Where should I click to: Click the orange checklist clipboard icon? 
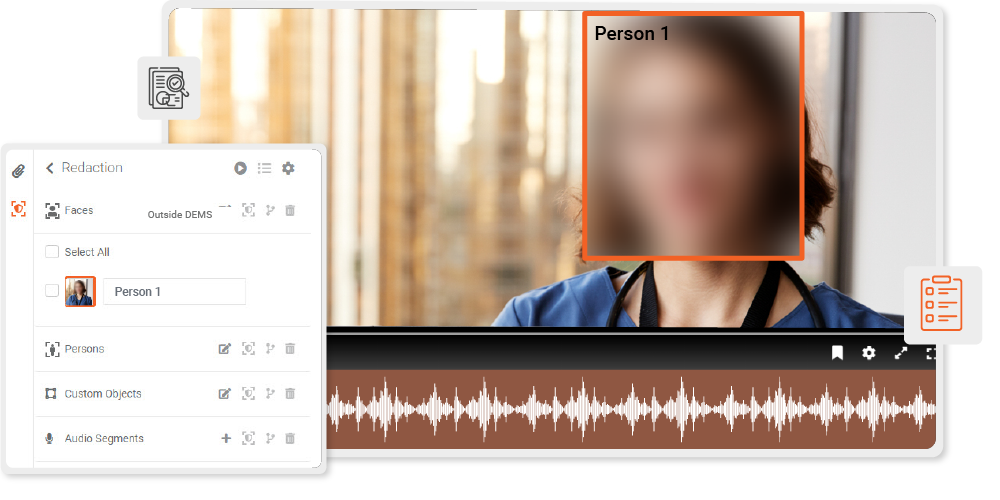click(x=942, y=304)
